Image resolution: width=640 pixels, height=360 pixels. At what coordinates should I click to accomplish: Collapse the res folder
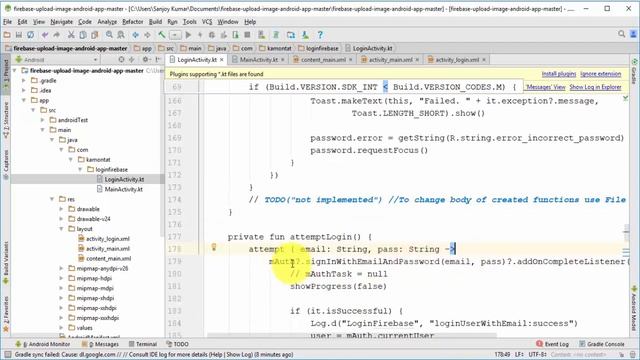click(x=52, y=199)
